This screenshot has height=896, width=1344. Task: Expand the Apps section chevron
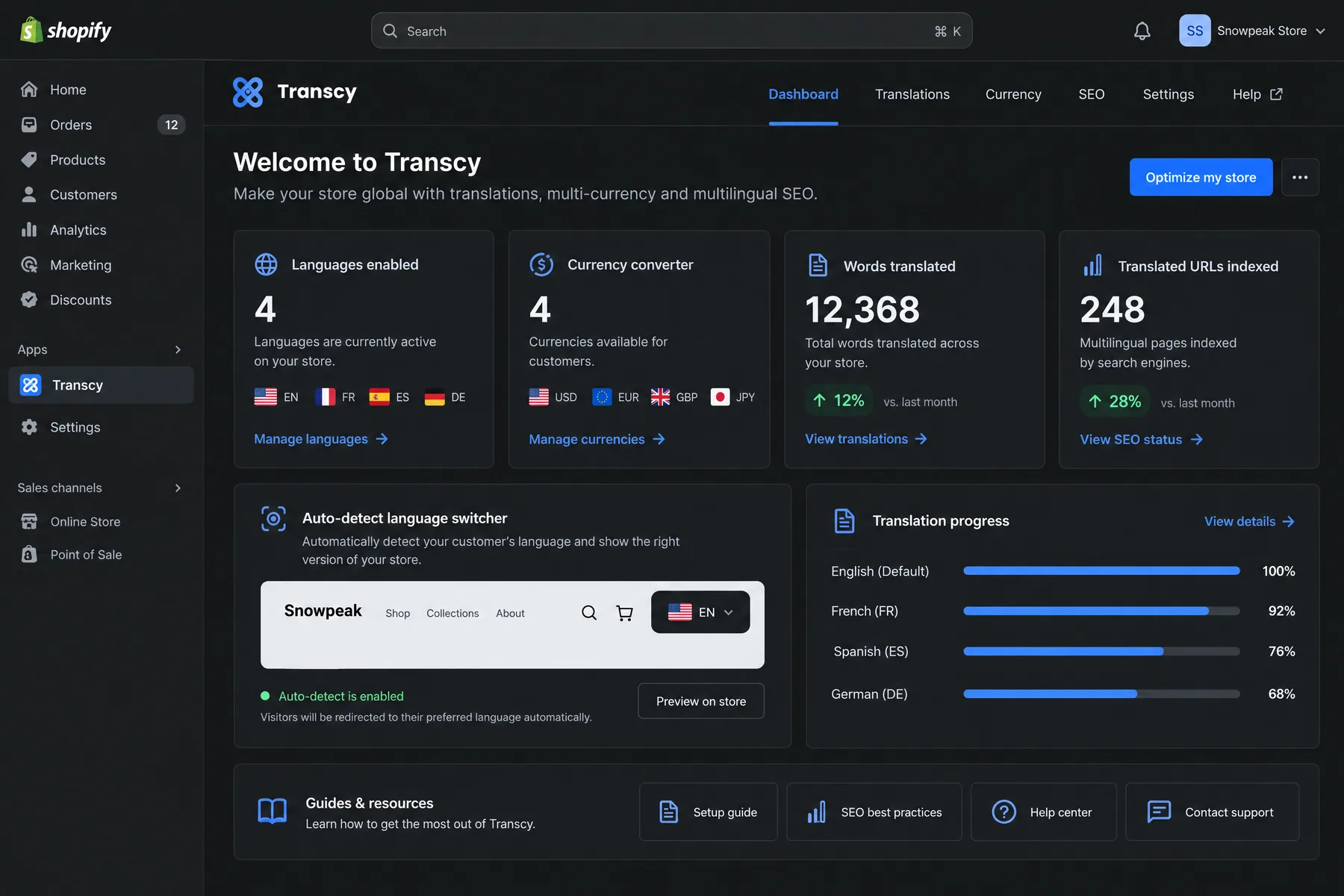[x=178, y=349]
